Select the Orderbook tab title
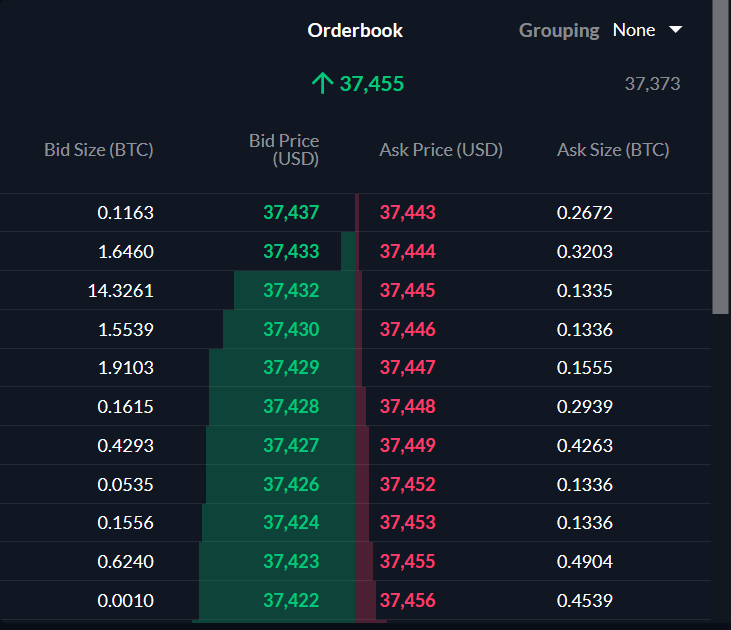The image size is (731, 630). 355,30
